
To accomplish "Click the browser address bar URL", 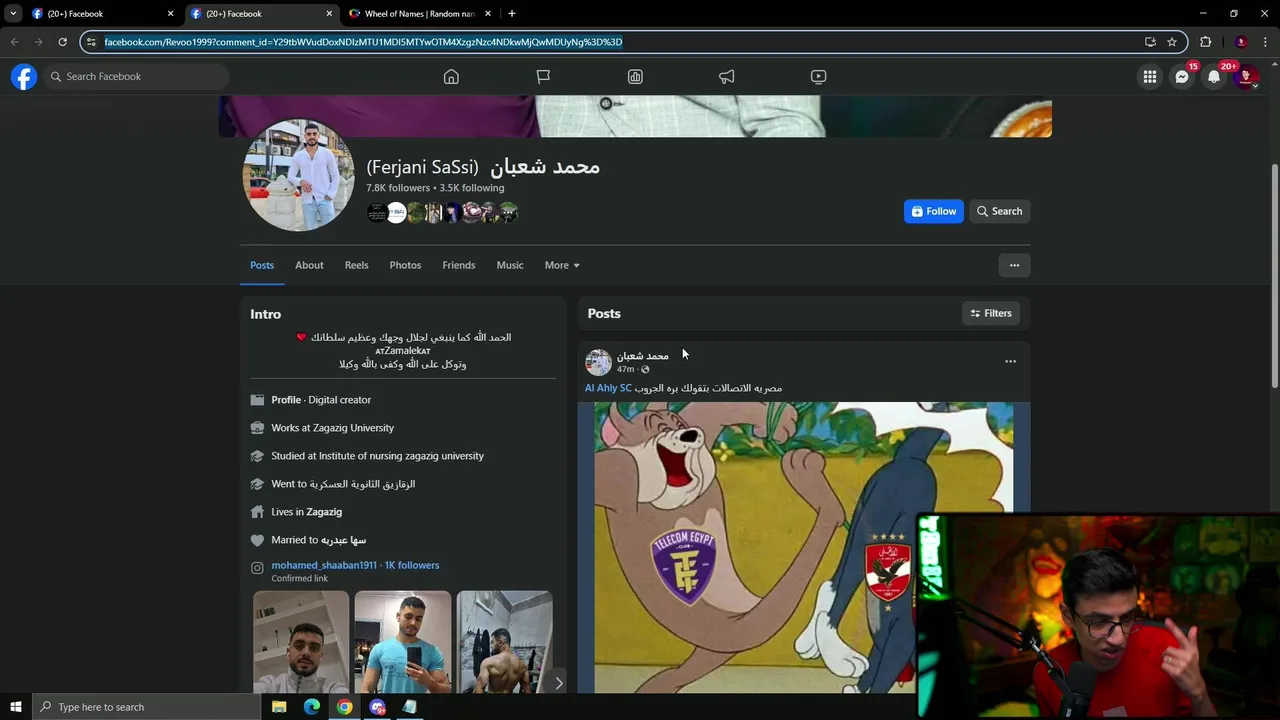I will [363, 42].
